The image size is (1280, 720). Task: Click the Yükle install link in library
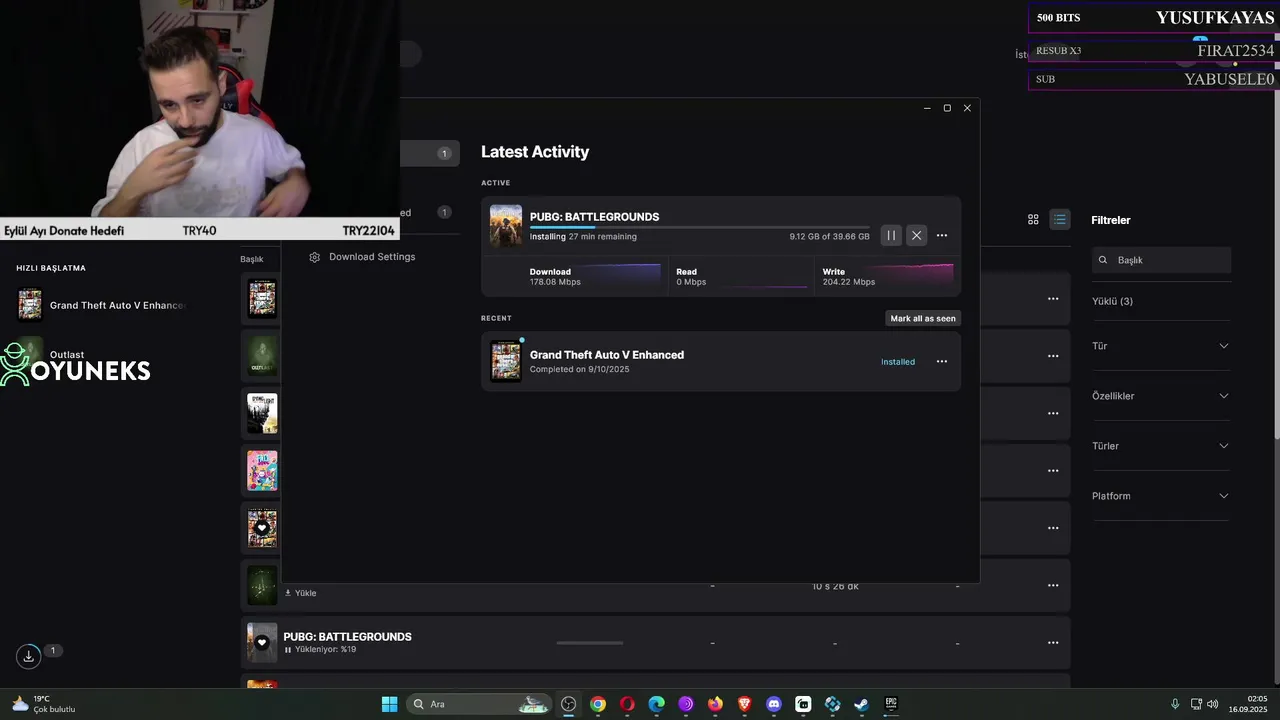click(301, 593)
